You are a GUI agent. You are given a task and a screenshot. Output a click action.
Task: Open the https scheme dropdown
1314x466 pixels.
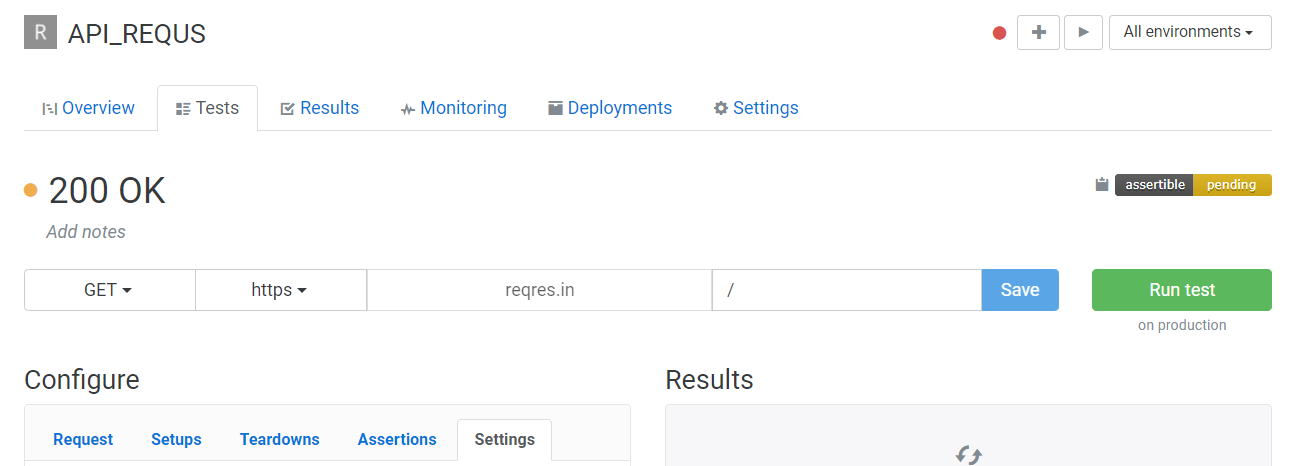click(x=280, y=290)
